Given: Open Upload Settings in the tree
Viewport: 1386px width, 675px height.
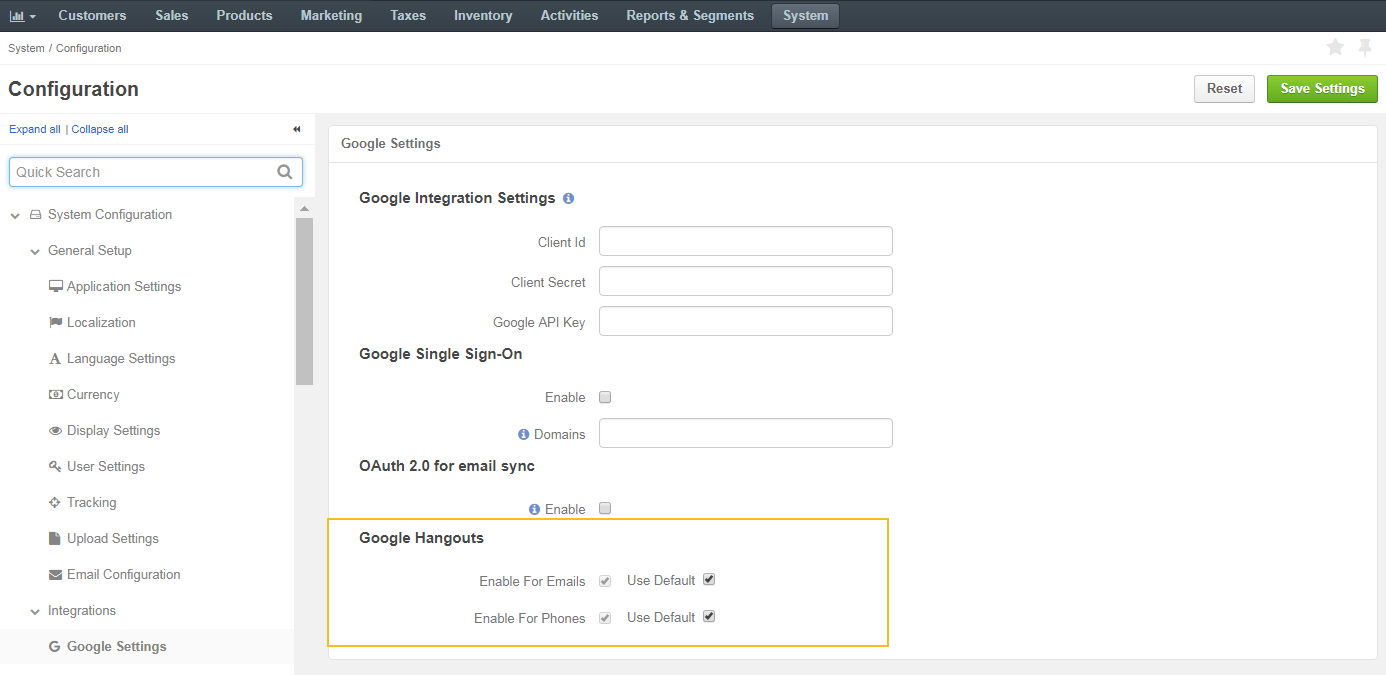Looking at the screenshot, I should 113,538.
